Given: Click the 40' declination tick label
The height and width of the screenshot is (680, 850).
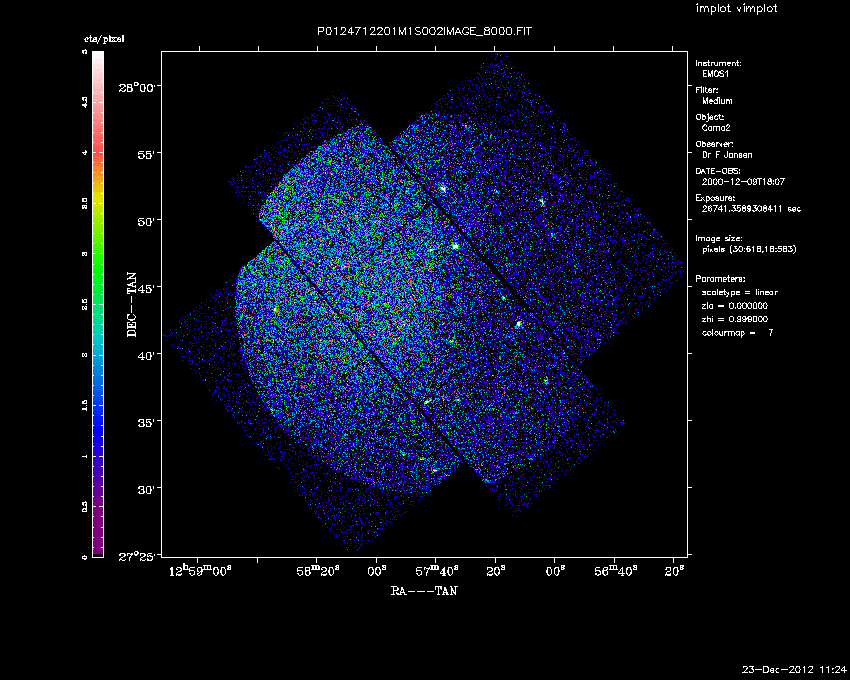Looking at the screenshot, I should point(148,355).
